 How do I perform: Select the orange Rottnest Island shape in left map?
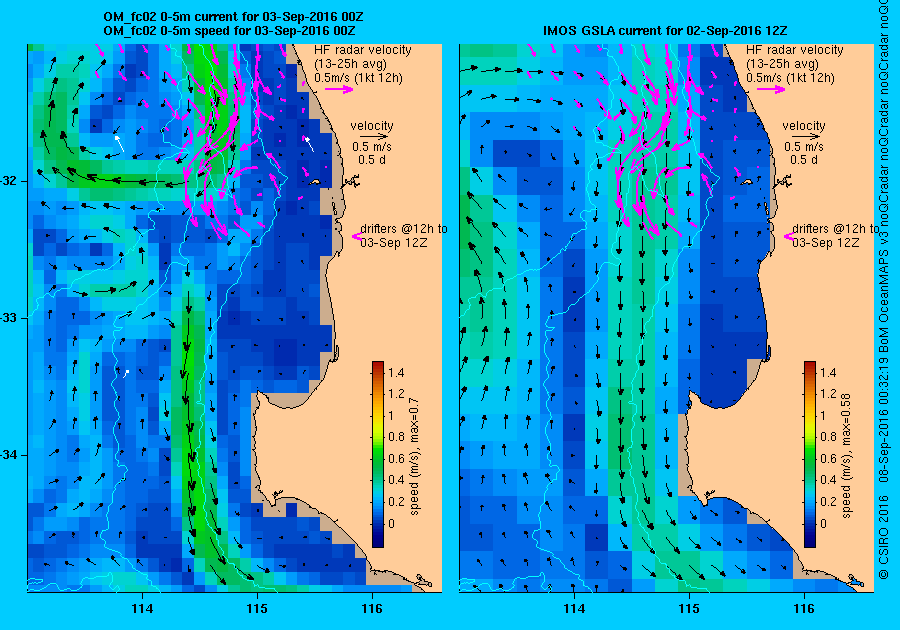pos(315,182)
